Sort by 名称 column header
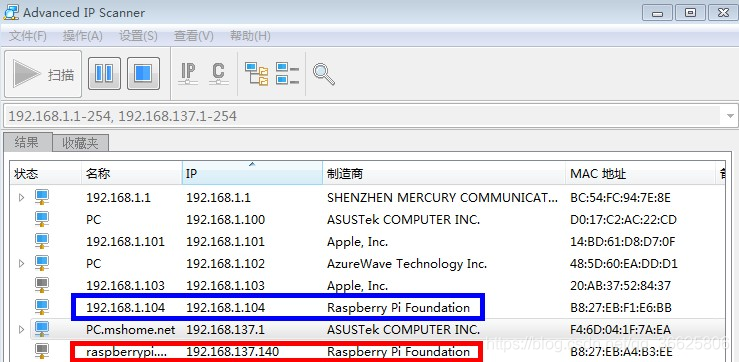This screenshot has width=739, height=362. pyautogui.click(x=131, y=173)
